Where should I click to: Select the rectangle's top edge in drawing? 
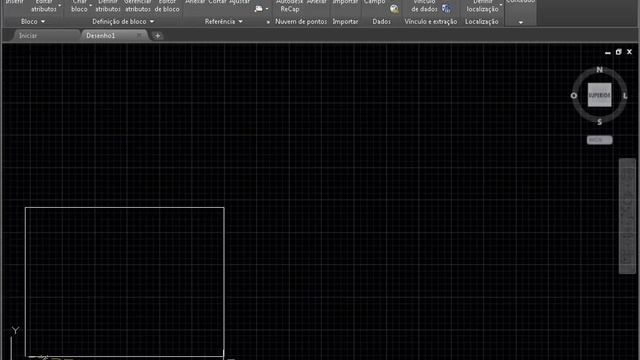coord(124,208)
